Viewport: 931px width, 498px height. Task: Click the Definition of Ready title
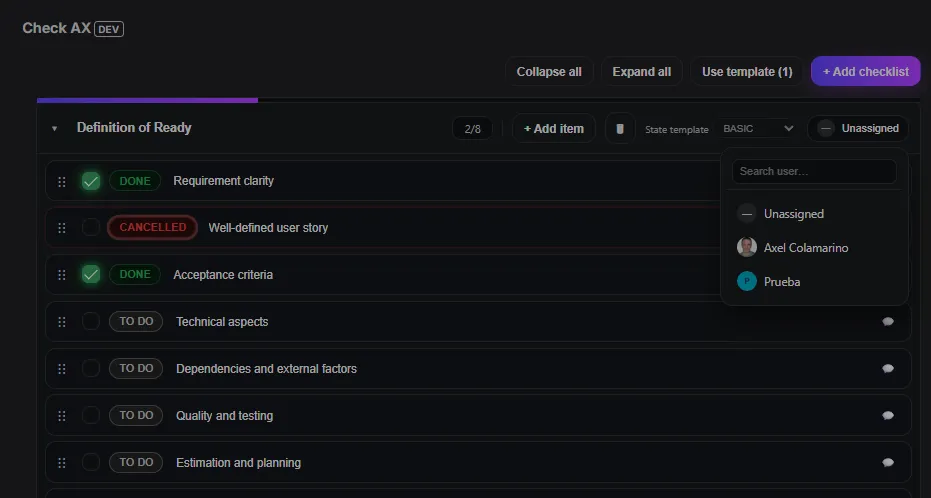[134, 128]
